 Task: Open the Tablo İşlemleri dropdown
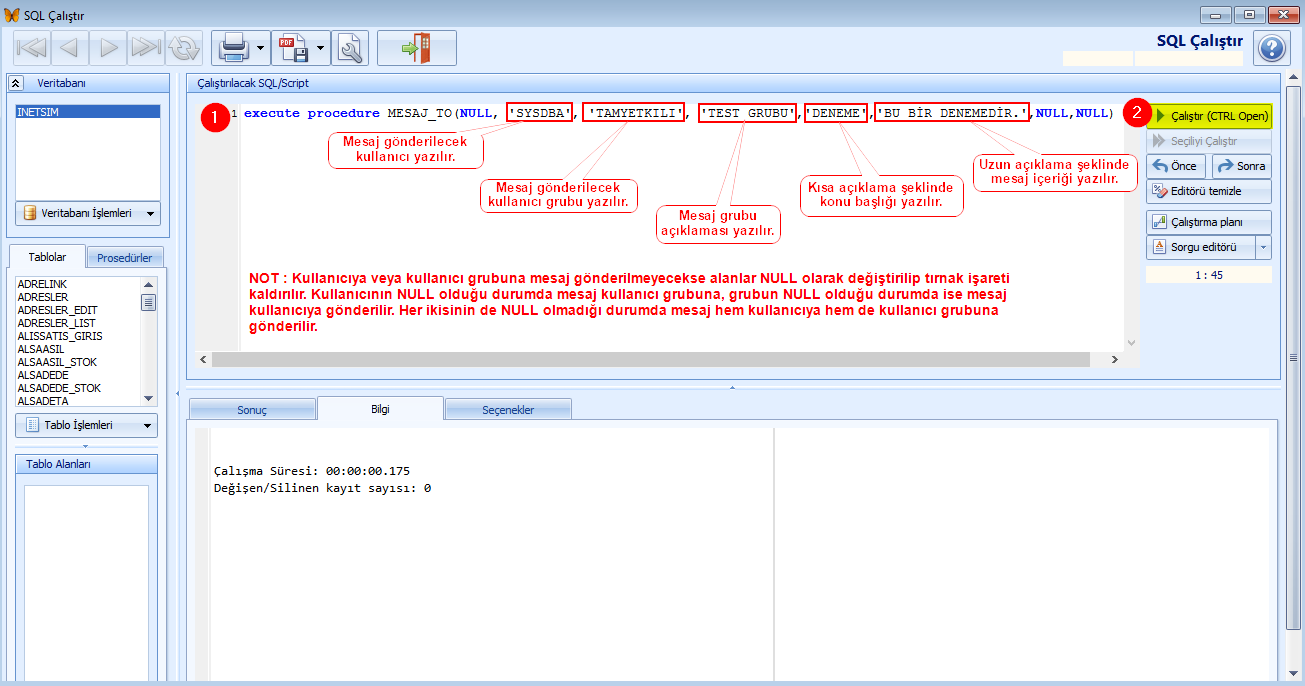87,425
